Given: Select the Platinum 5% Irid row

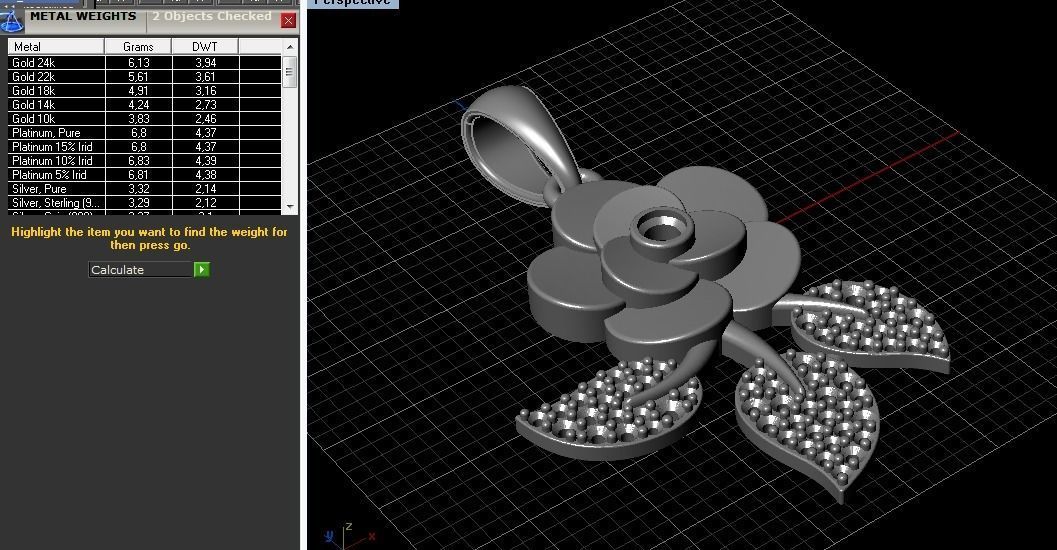Looking at the screenshot, I should 145,175.
